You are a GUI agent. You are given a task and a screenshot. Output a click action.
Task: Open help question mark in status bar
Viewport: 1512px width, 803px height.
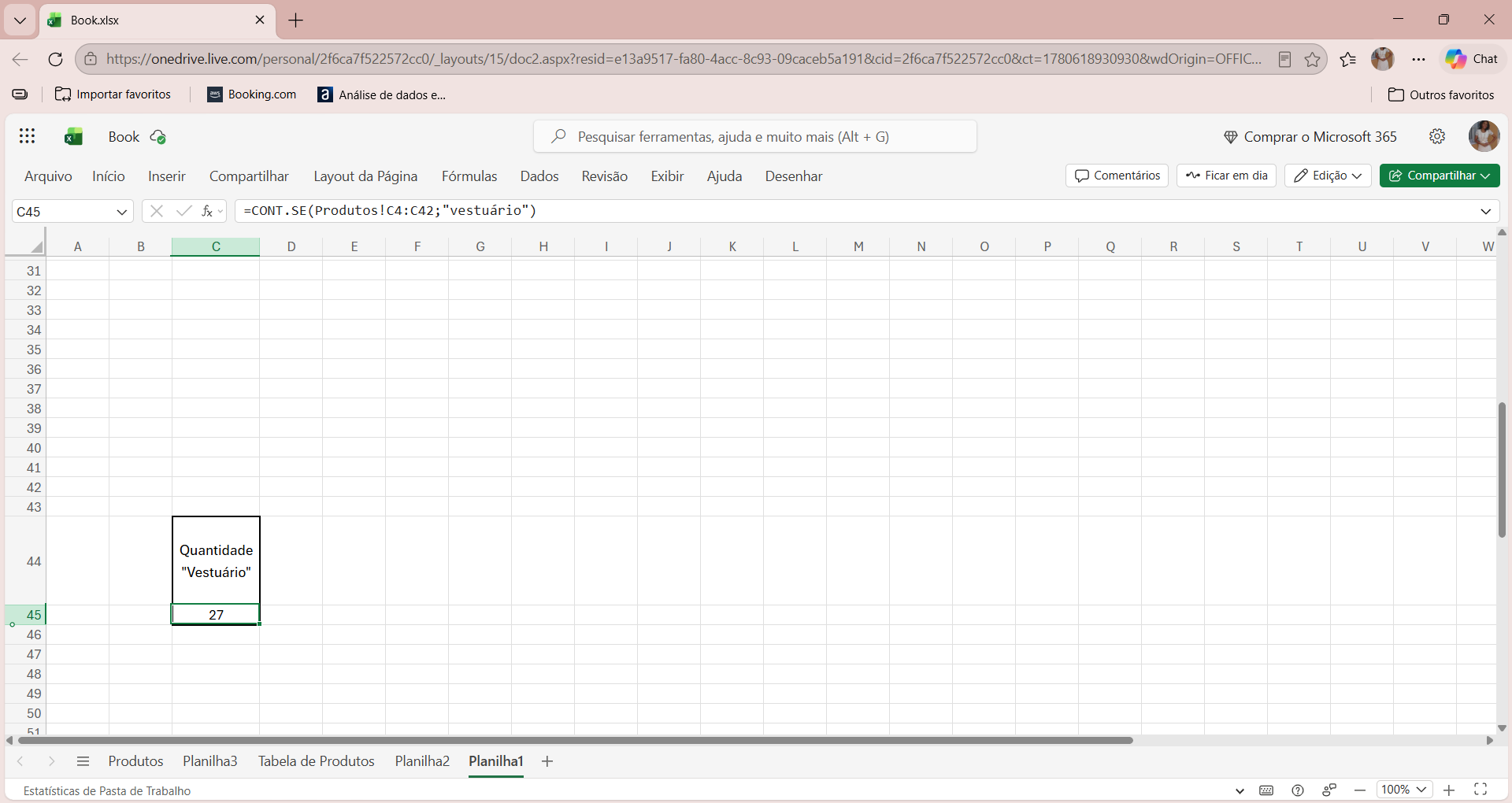click(x=1298, y=790)
